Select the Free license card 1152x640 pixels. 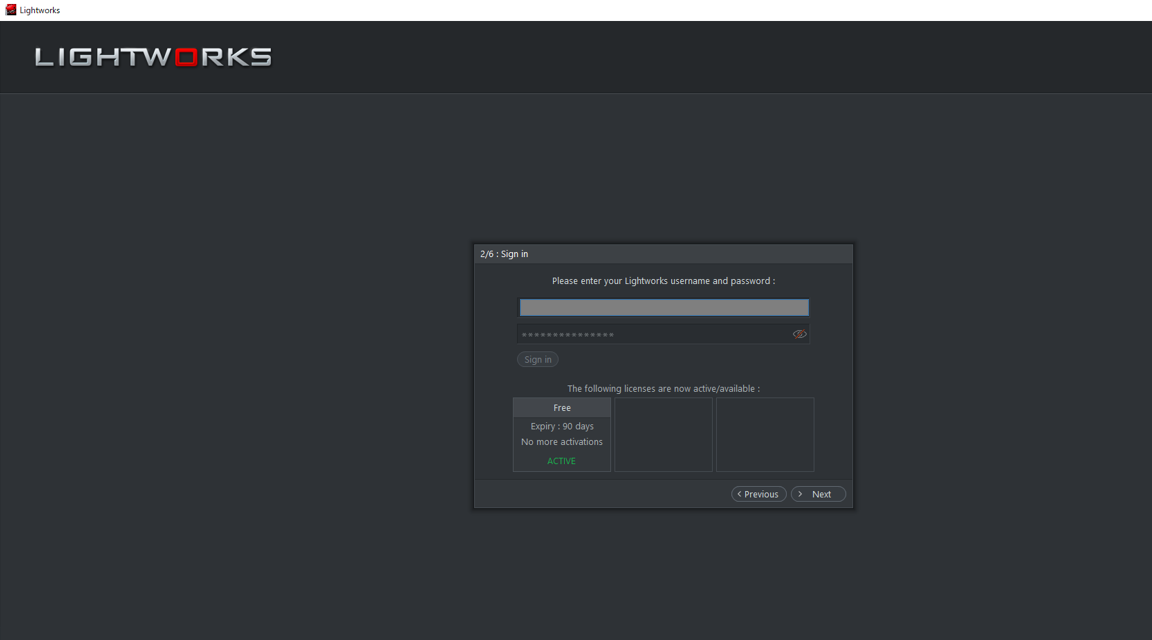click(561, 434)
